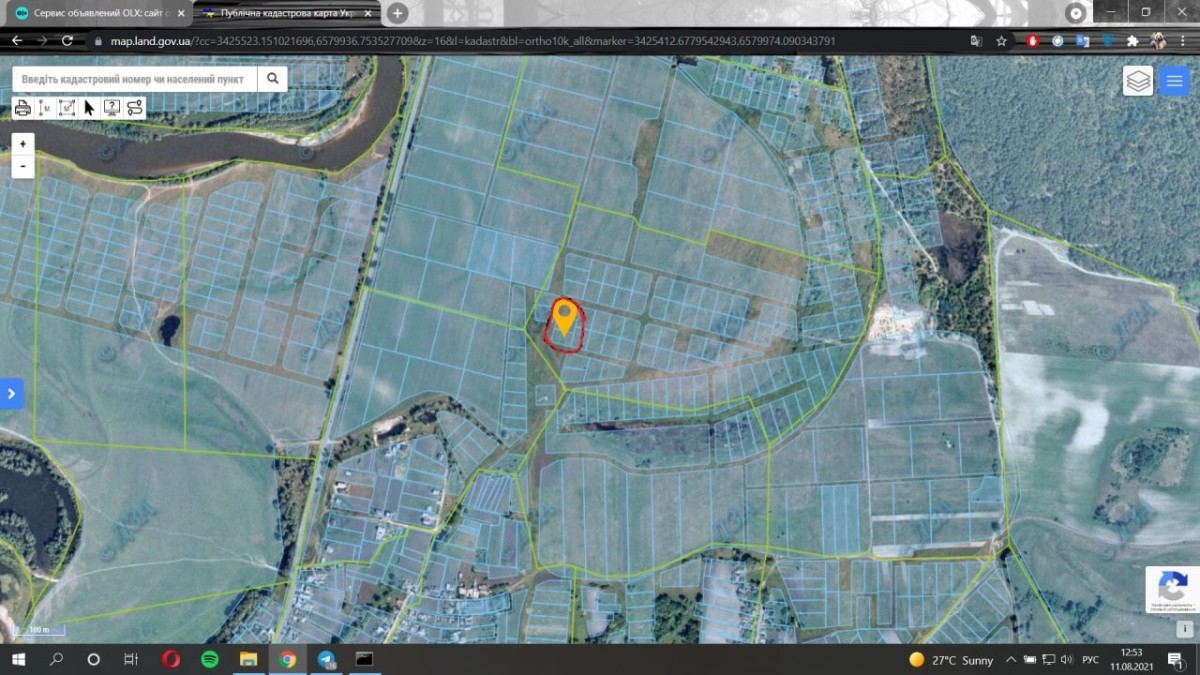Viewport: 1200px width, 675px height.
Task: Open the blue hamburger menu
Action: [x=1174, y=81]
